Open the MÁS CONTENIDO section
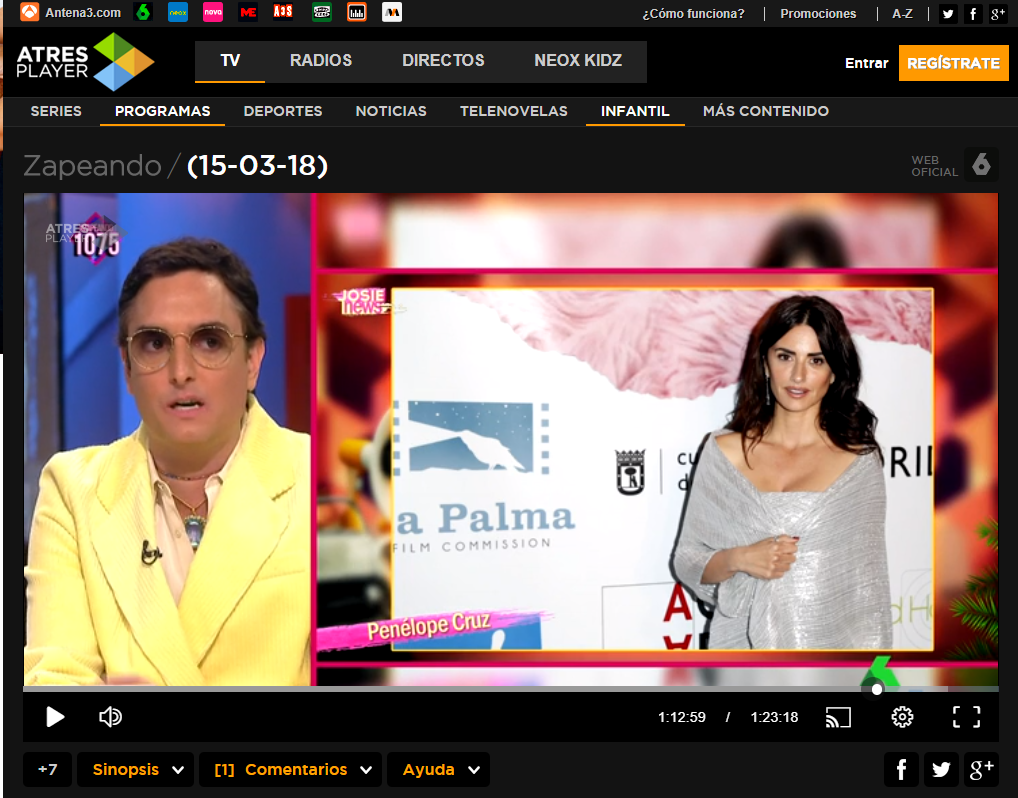 point(765,111)
